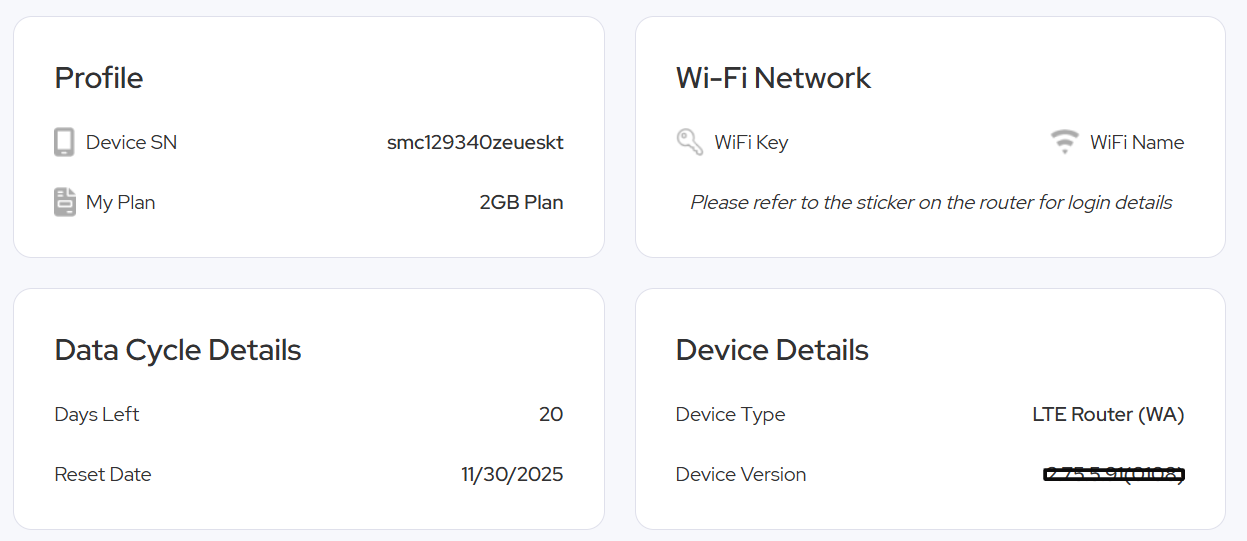Click the key icon next to WiFi Key
The height and width of the screenshot is (541, 1247).
(x=690, y=142)
